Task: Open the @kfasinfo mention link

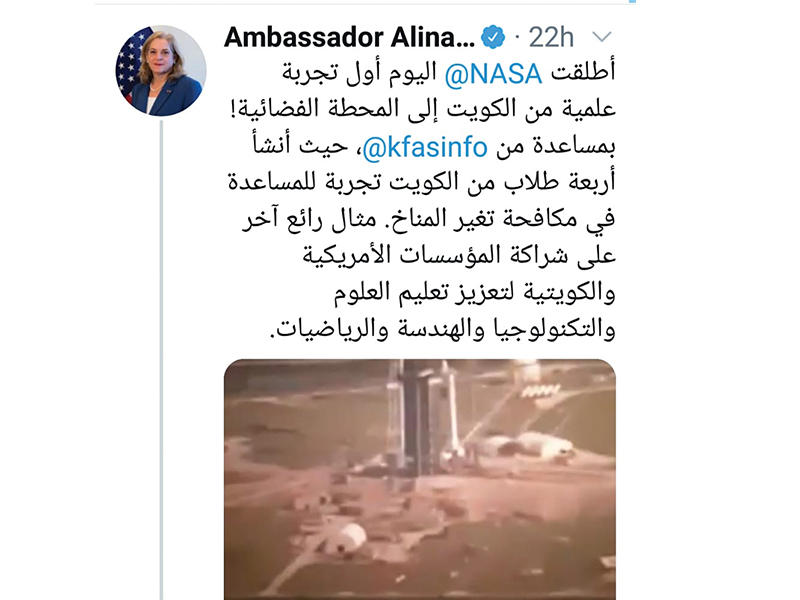Action: (425, 147)
